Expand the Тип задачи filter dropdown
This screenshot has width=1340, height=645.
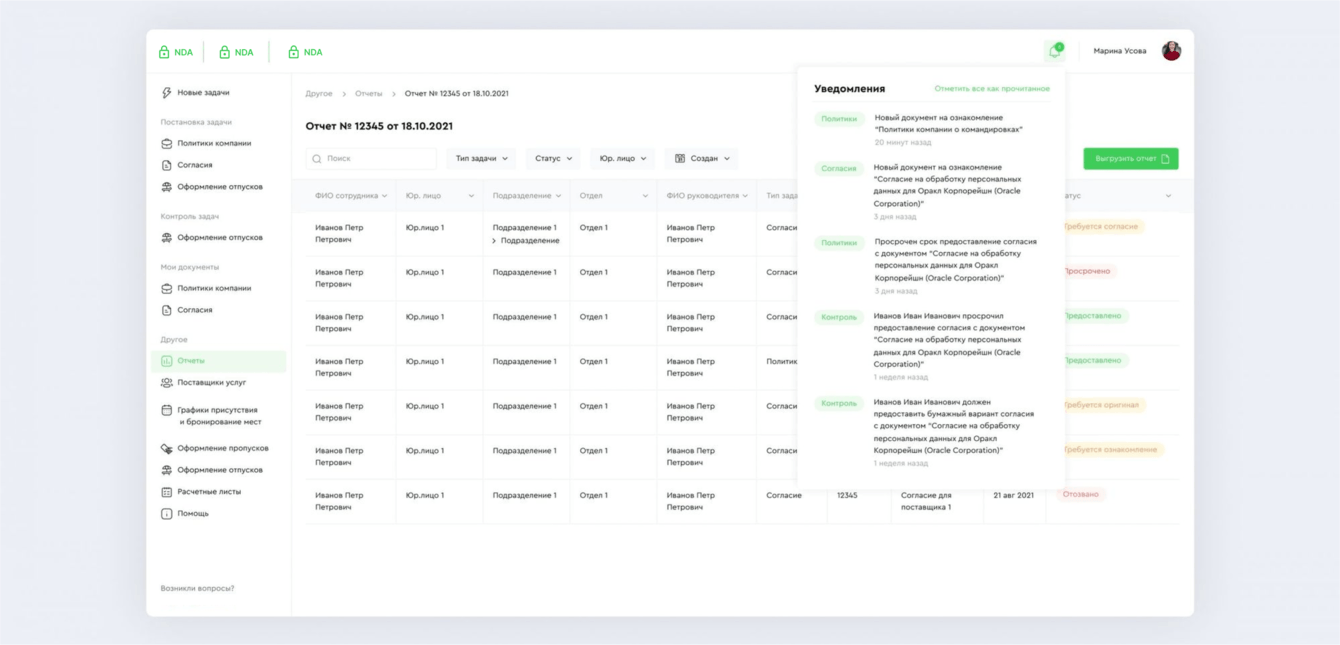481,159
